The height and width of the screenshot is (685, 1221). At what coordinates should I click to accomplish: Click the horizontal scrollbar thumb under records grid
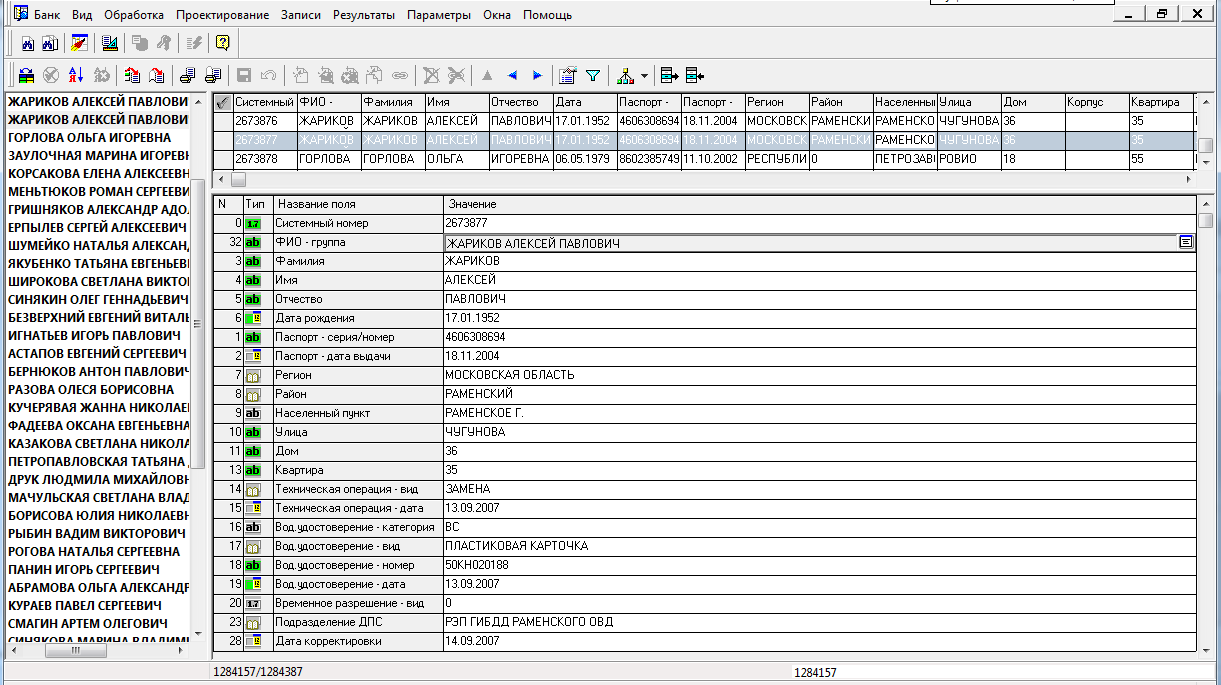[238, 180]
